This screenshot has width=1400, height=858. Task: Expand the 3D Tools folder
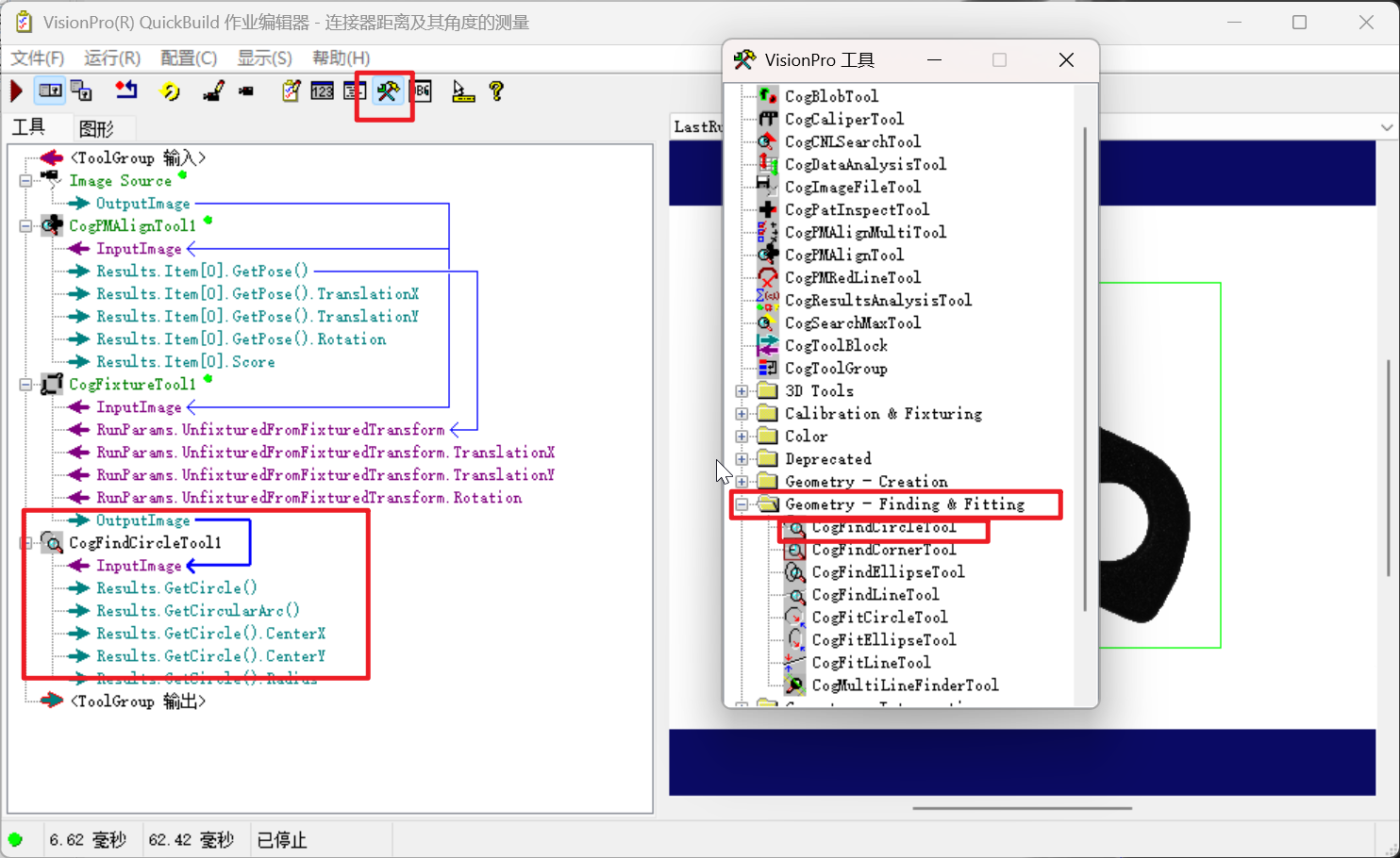point(742,391)
